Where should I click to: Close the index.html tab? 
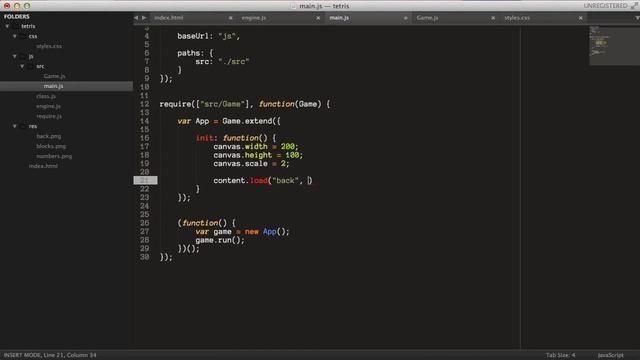pyautogui.click(x=231, y=18)
